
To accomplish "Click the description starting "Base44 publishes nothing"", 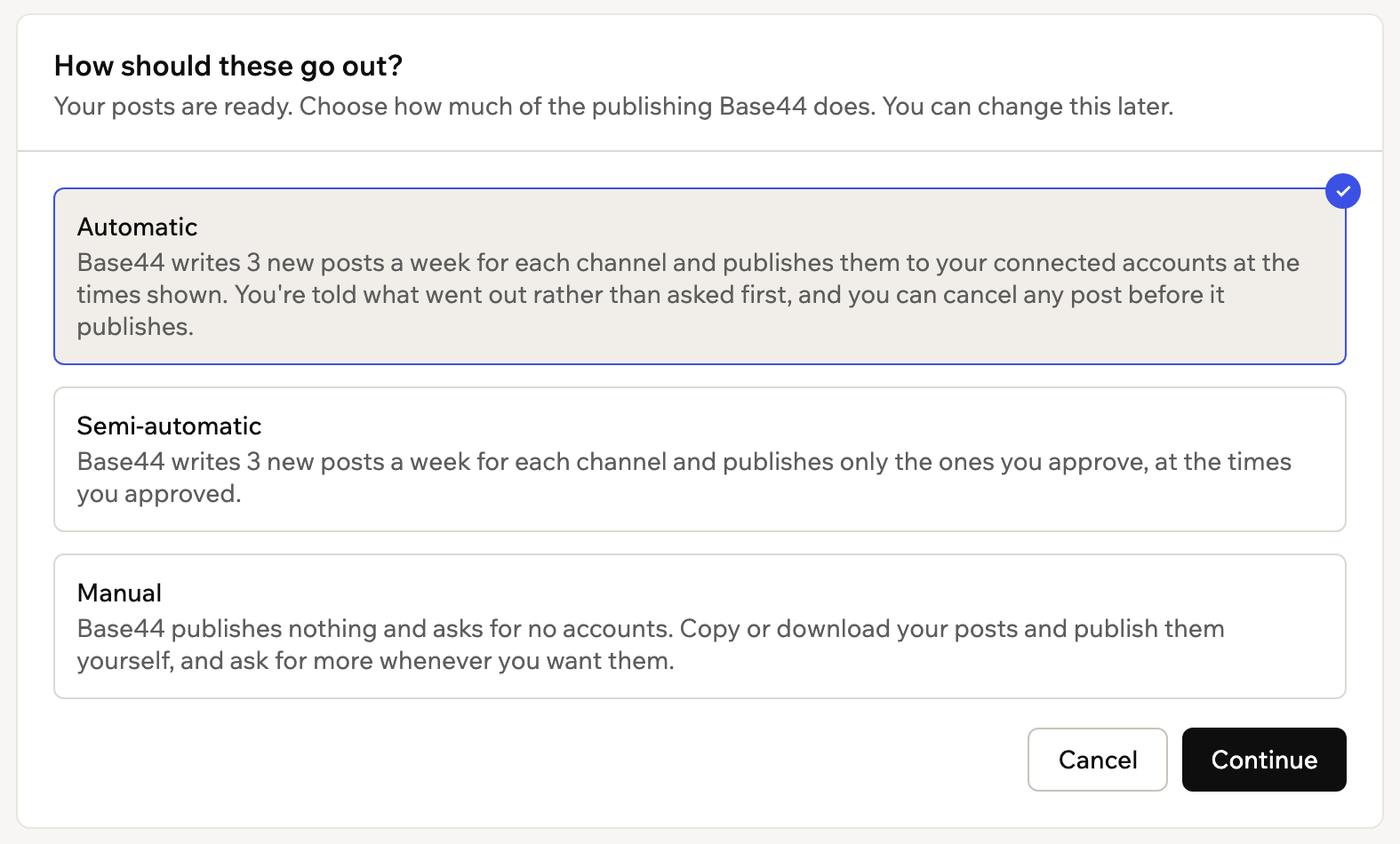I will click(651, 645).
